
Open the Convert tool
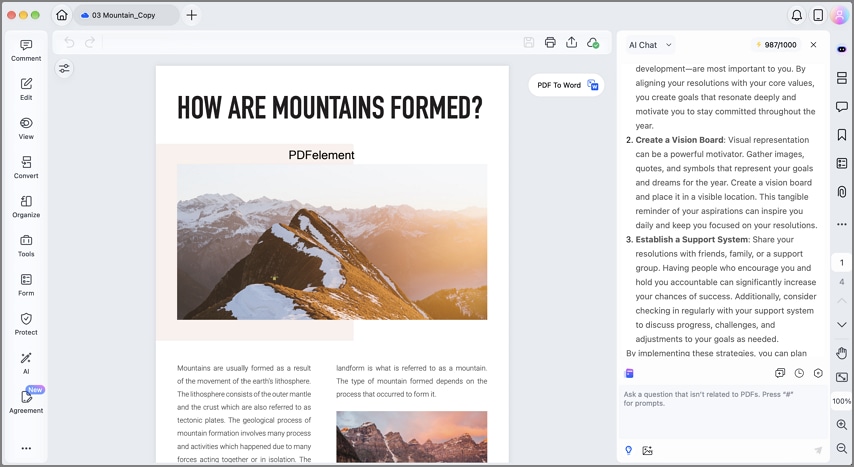coord(26,168)
